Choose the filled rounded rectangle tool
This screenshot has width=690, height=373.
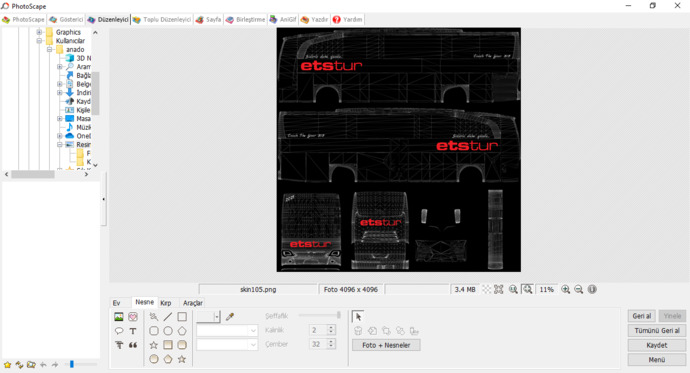pos(182,345)
